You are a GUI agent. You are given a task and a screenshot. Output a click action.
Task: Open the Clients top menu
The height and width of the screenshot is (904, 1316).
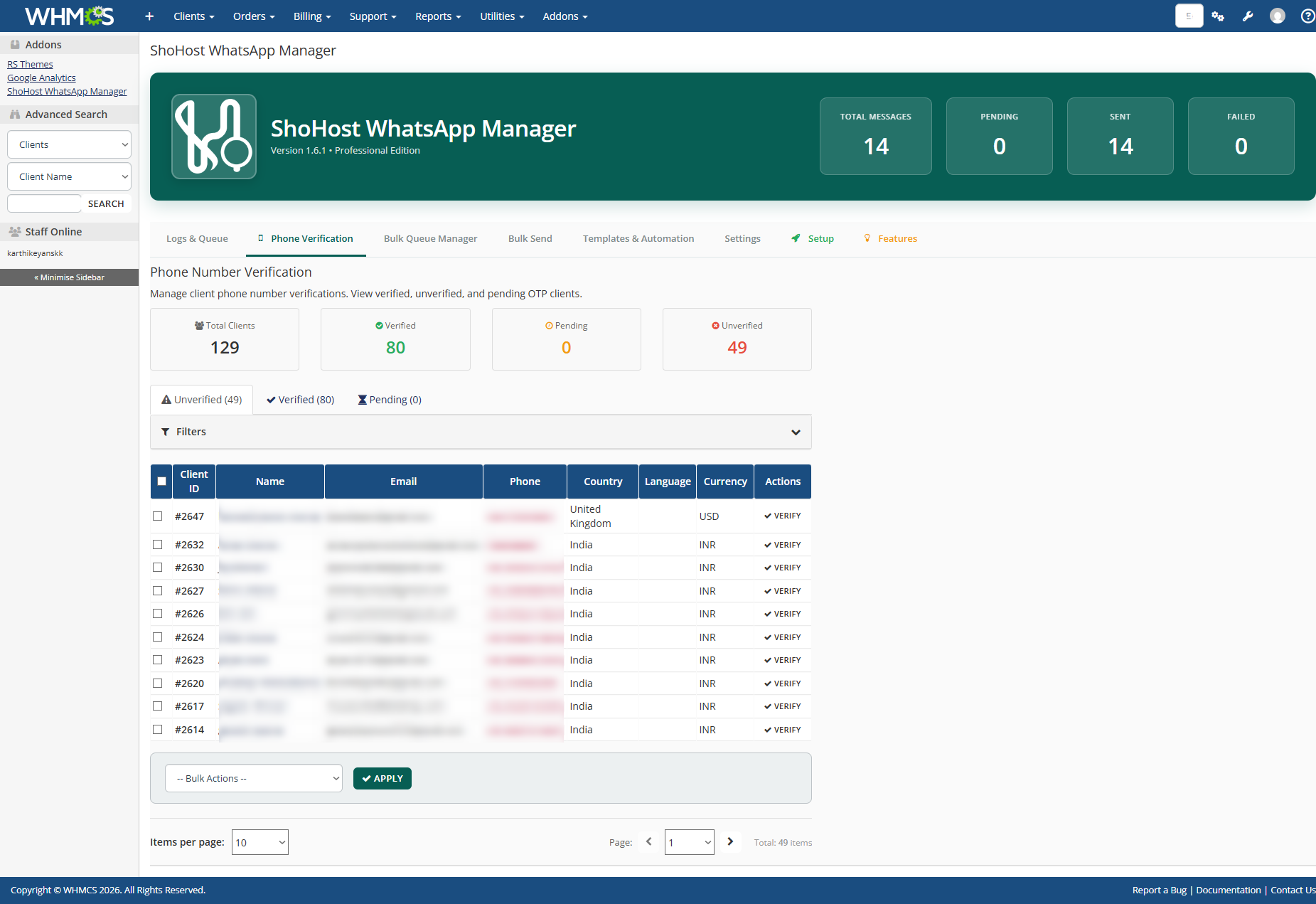pyautogui.click(x=193, y=16)
